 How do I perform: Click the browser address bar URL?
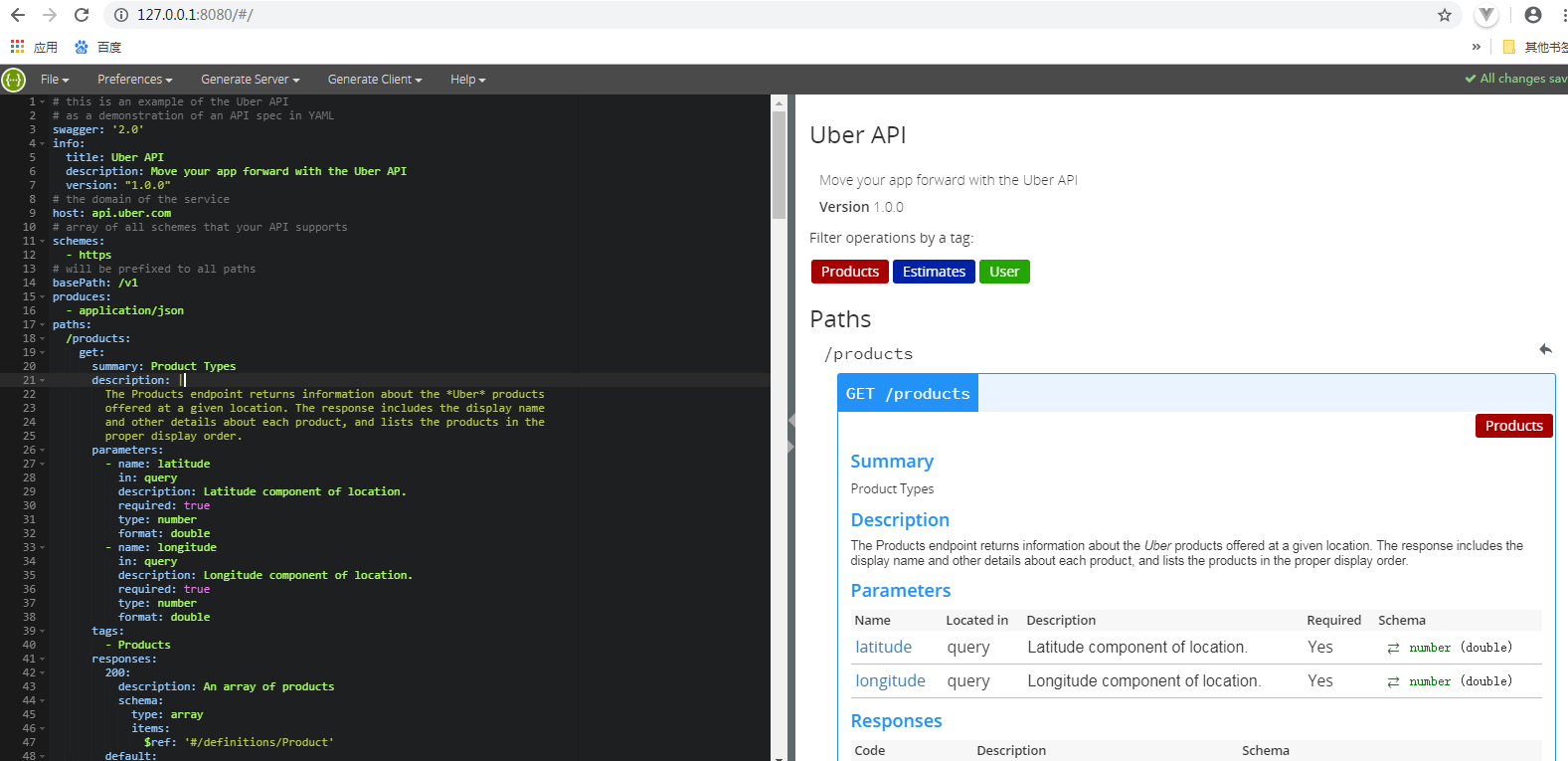195,15
